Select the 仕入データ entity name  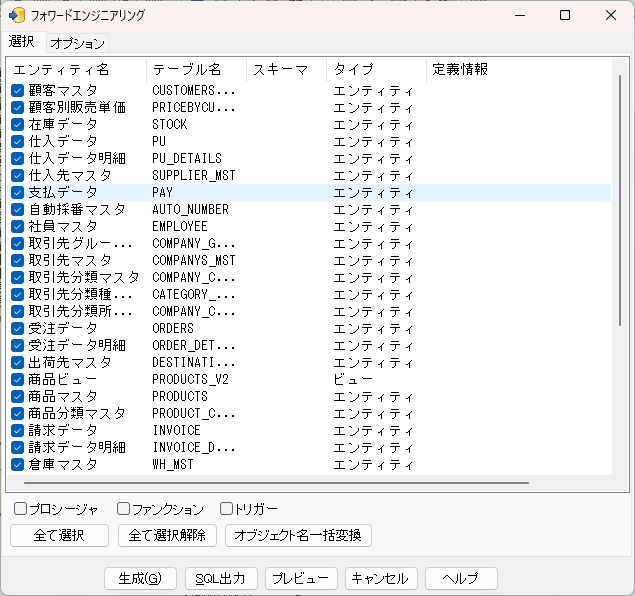click(63, 141)
